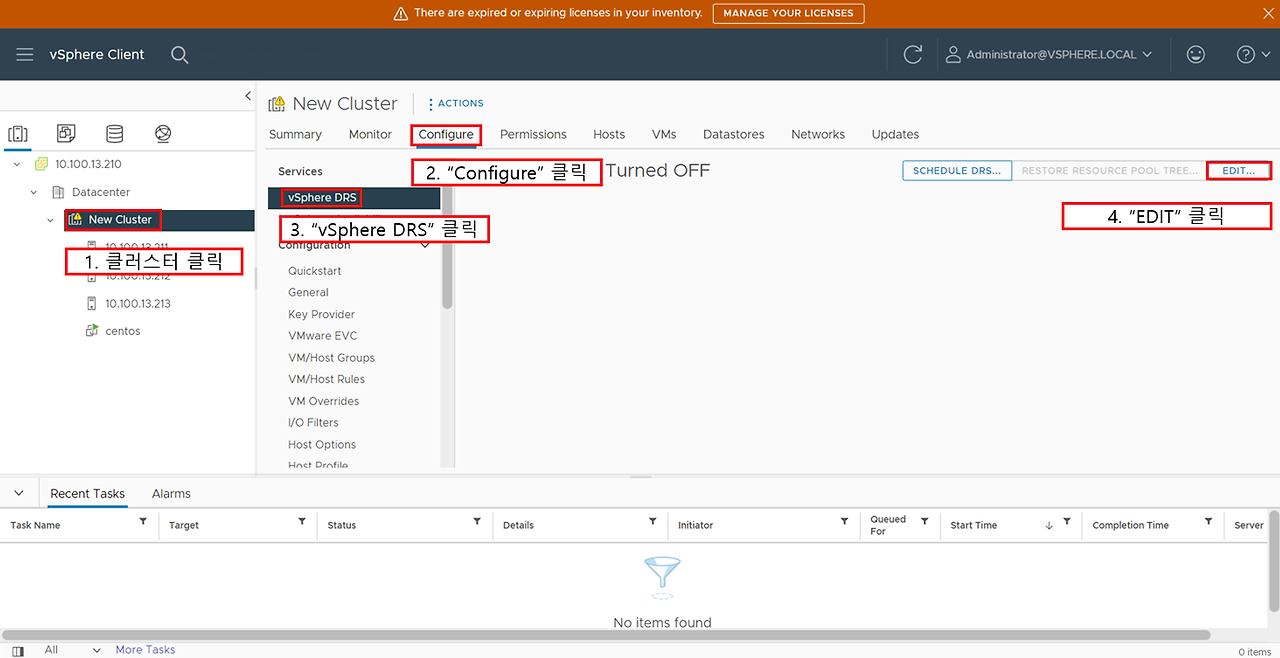Switch to the Recent Tasks tab
The height and width of the screenshot is (658, 1280).
[88, 494]
